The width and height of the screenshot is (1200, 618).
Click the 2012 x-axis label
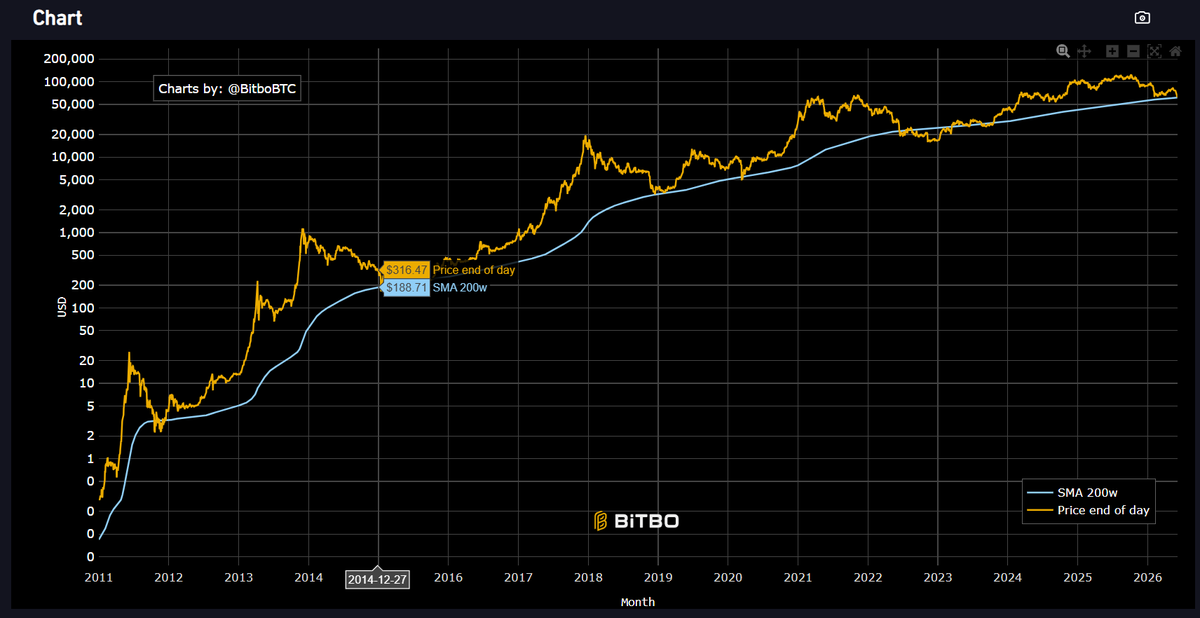pos(168,577)
